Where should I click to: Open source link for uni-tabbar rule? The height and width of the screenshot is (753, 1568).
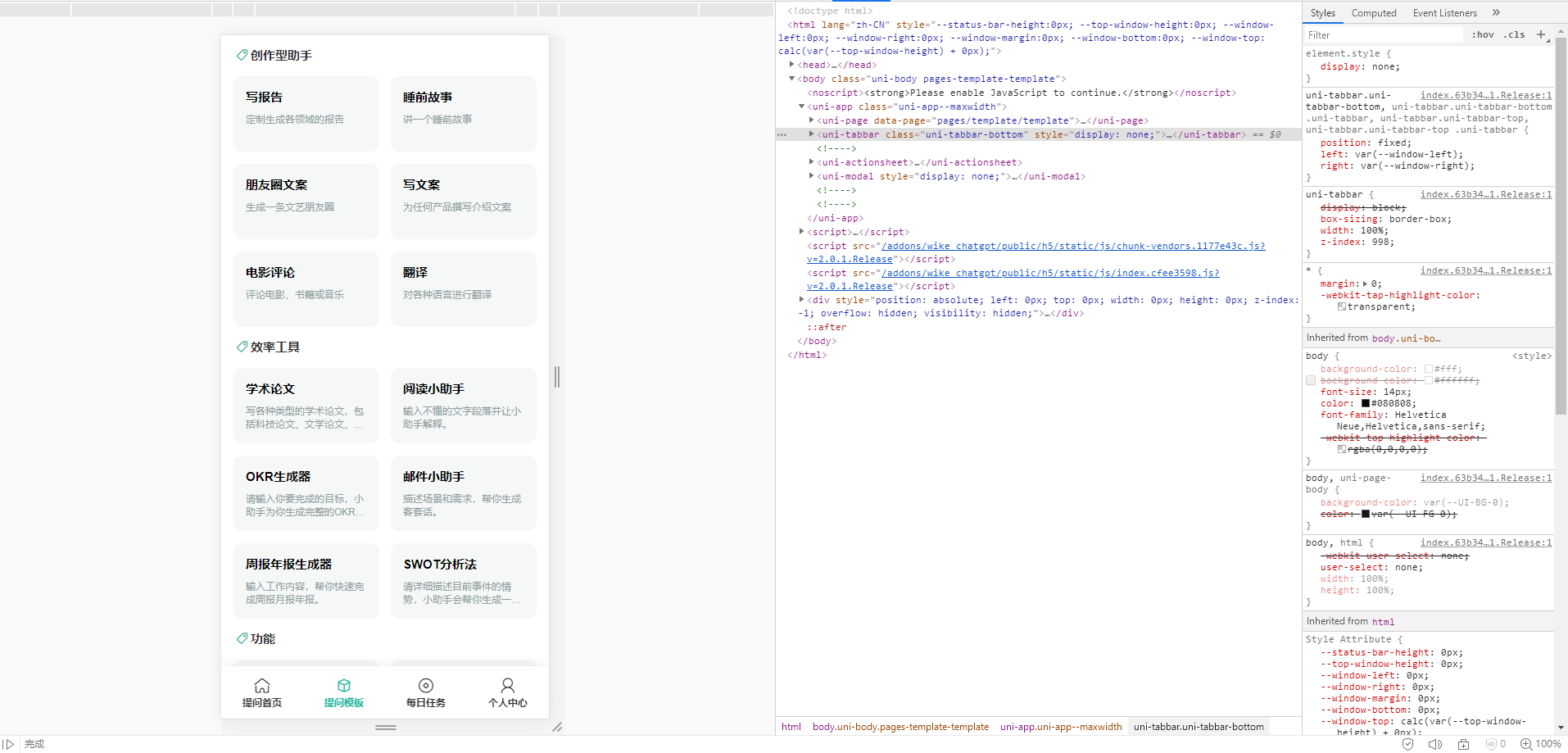pyautogui.click(x=1486, y=194)
